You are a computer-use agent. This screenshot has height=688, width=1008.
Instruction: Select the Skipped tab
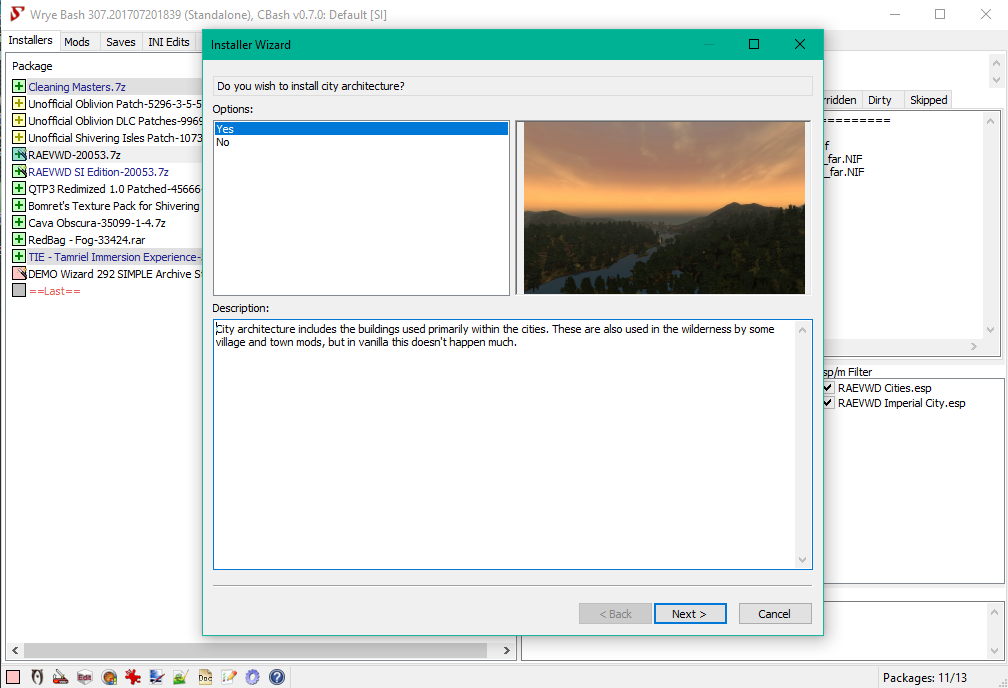click(x=928, y=100)
